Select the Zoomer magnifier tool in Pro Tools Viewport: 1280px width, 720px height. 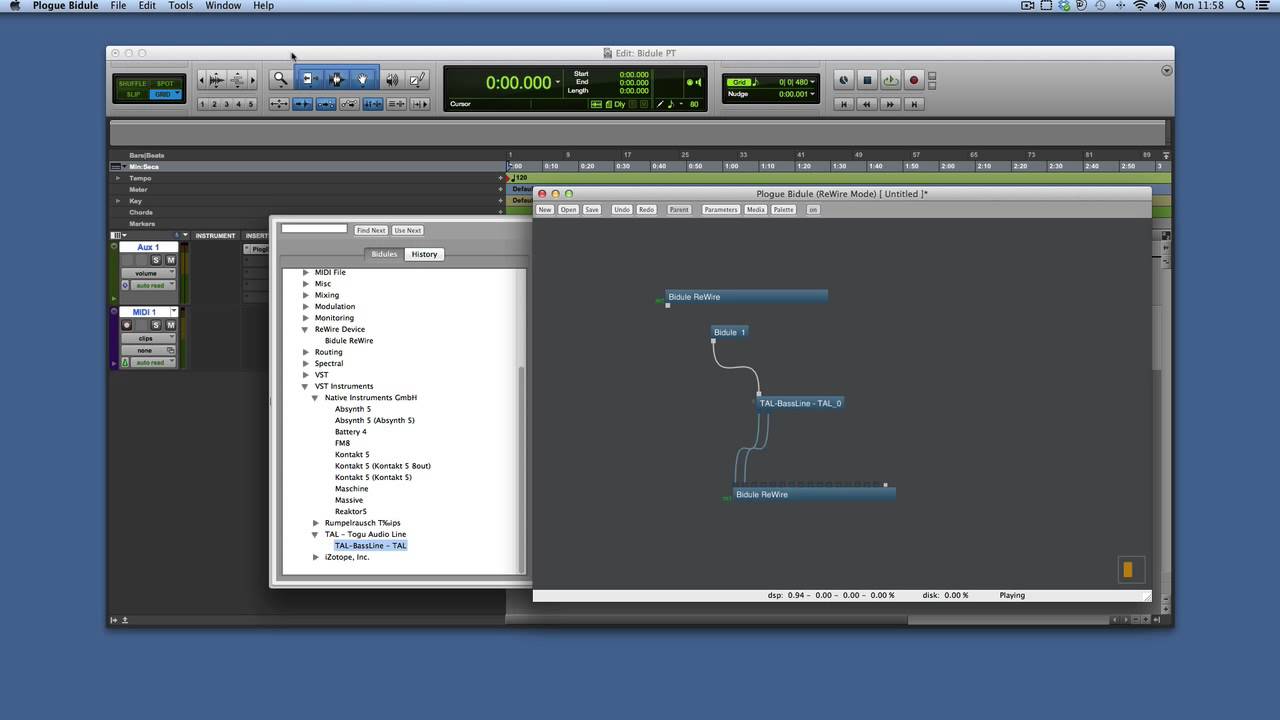point(280,79)
